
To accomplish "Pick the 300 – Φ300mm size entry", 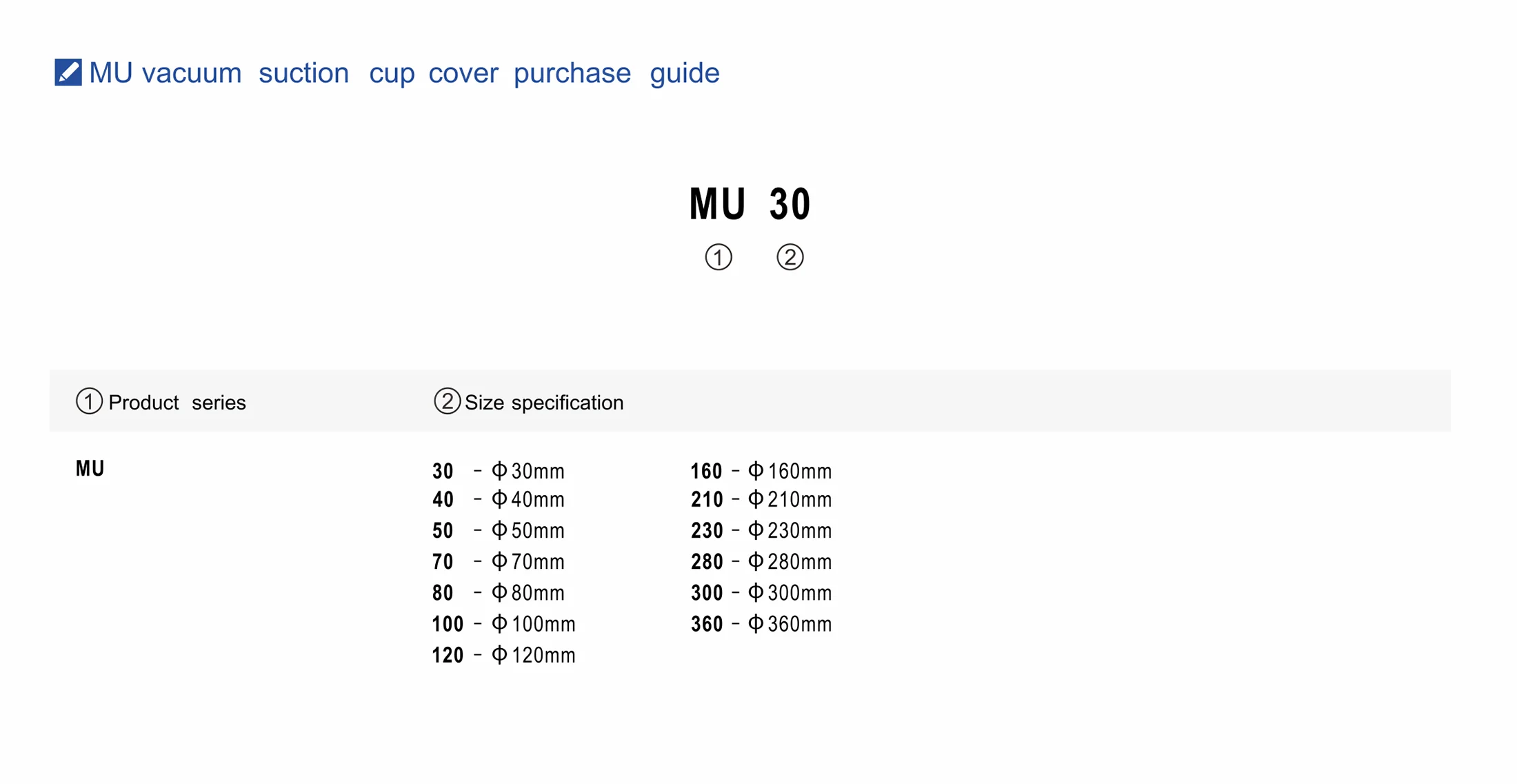I will pyautogui.click(x=761, y=593).
